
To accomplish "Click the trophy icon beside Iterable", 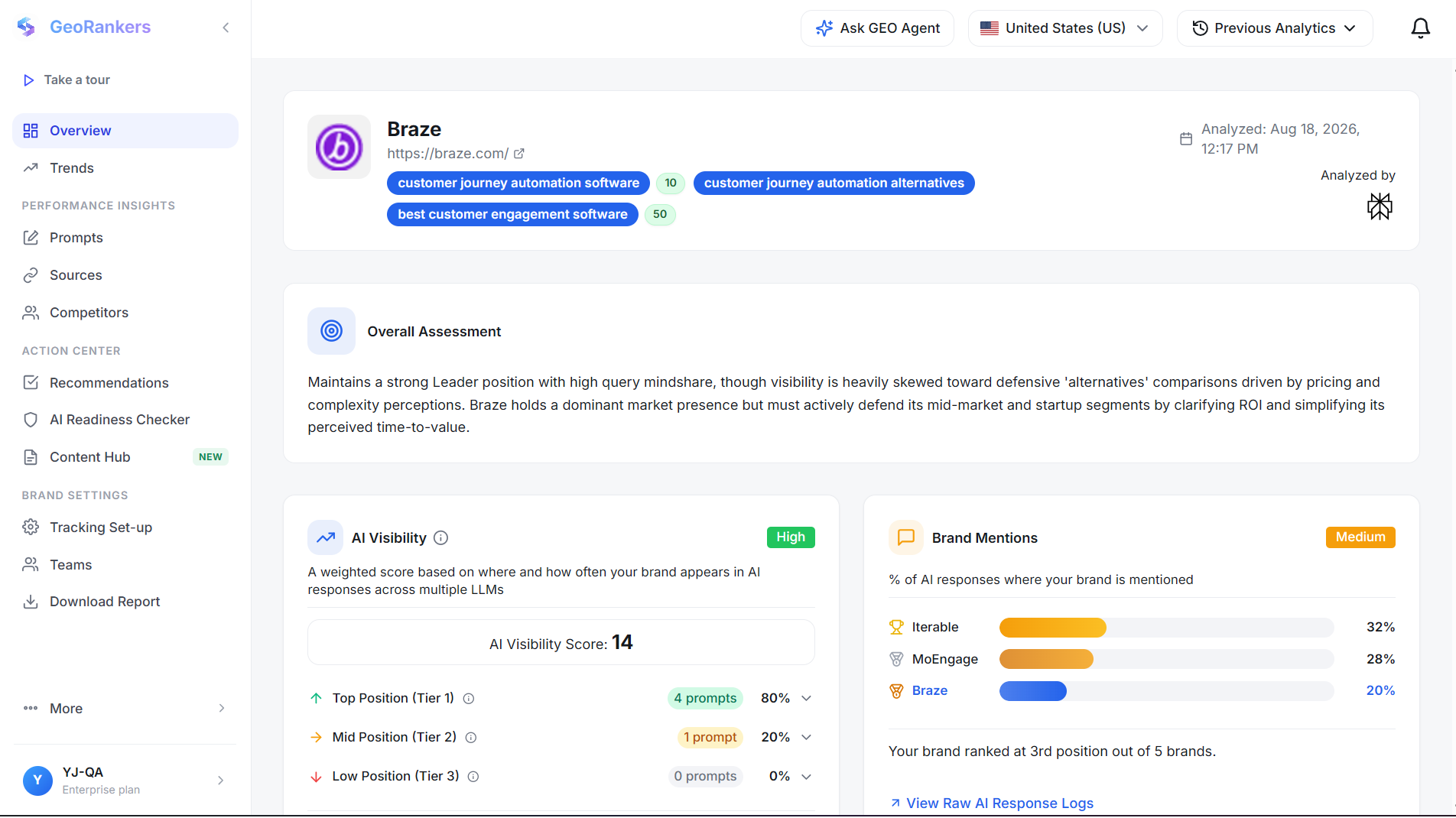I will point(896,628).
